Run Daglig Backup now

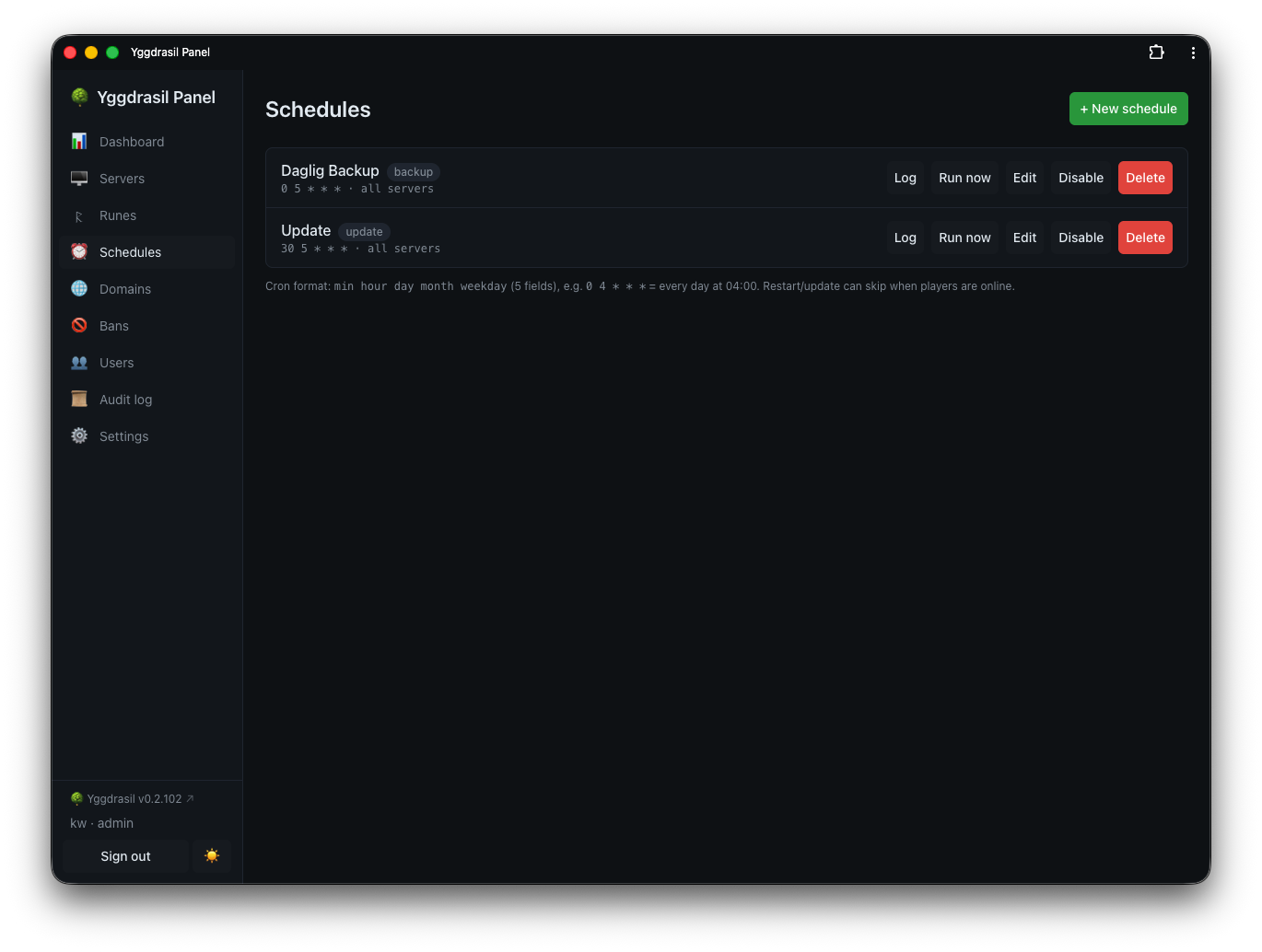[964, 178]
